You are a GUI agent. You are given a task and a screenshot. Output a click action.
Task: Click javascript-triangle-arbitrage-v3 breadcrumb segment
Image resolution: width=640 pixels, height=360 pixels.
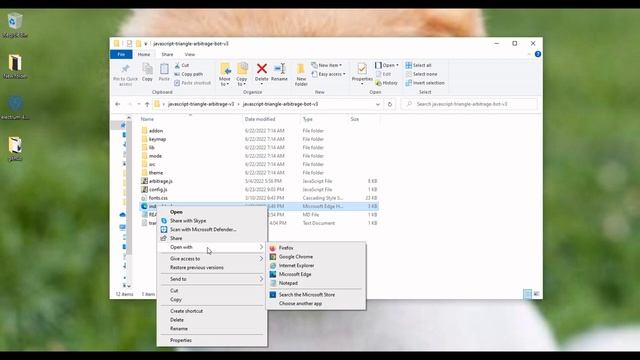click(x=201, y=104)
